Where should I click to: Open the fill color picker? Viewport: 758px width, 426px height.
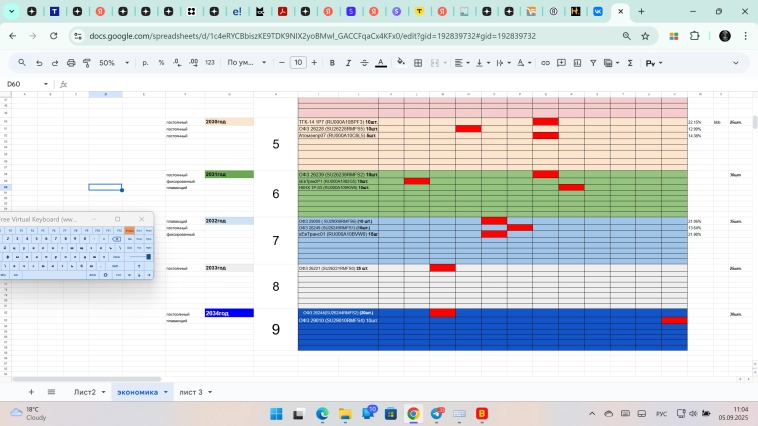[401, 63]
